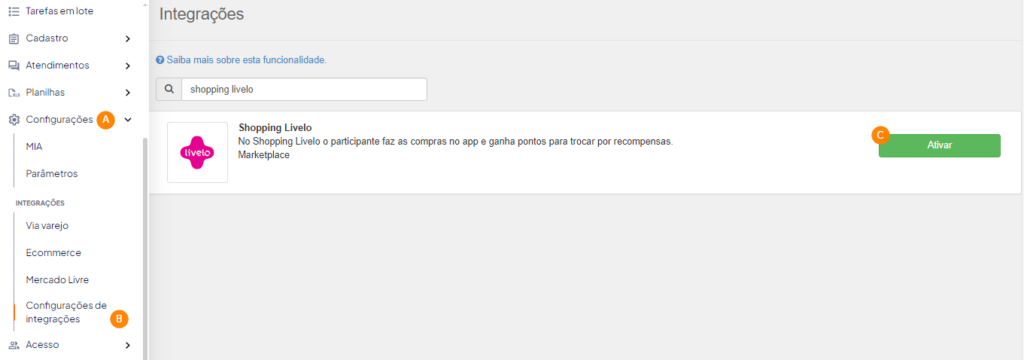Focus the integrations search field
The image size is (1024, 360).
coord(304,90)
